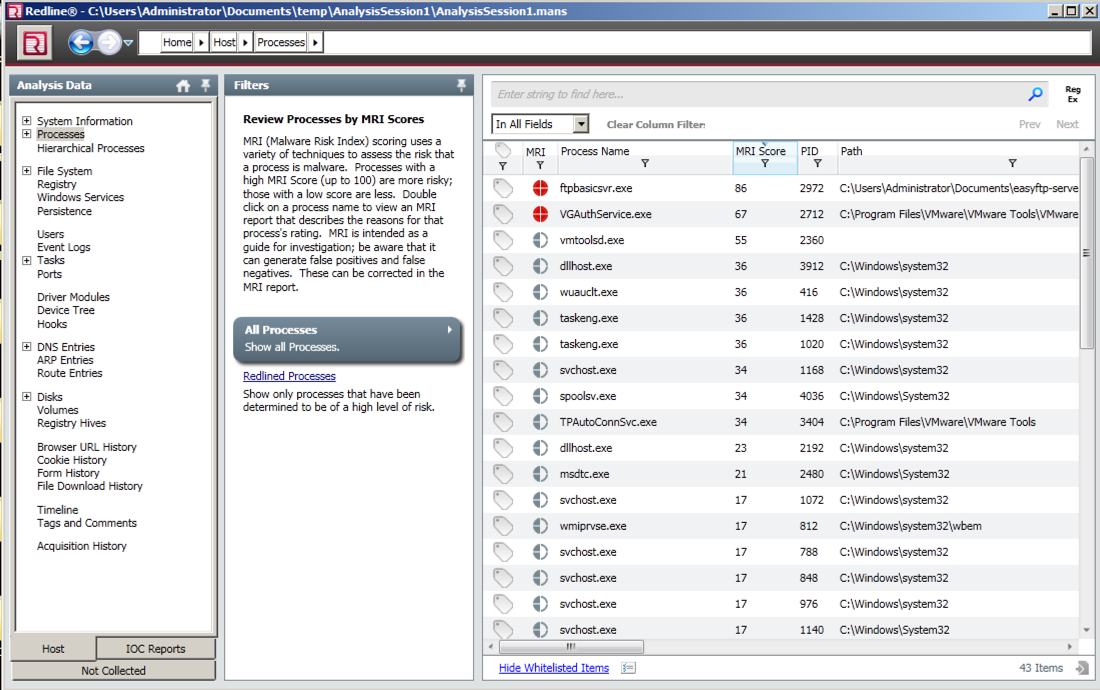Click the list options icon beside Hide Whitelisted
Screen dimensions: 1100x690
click(x=628, y=668)
